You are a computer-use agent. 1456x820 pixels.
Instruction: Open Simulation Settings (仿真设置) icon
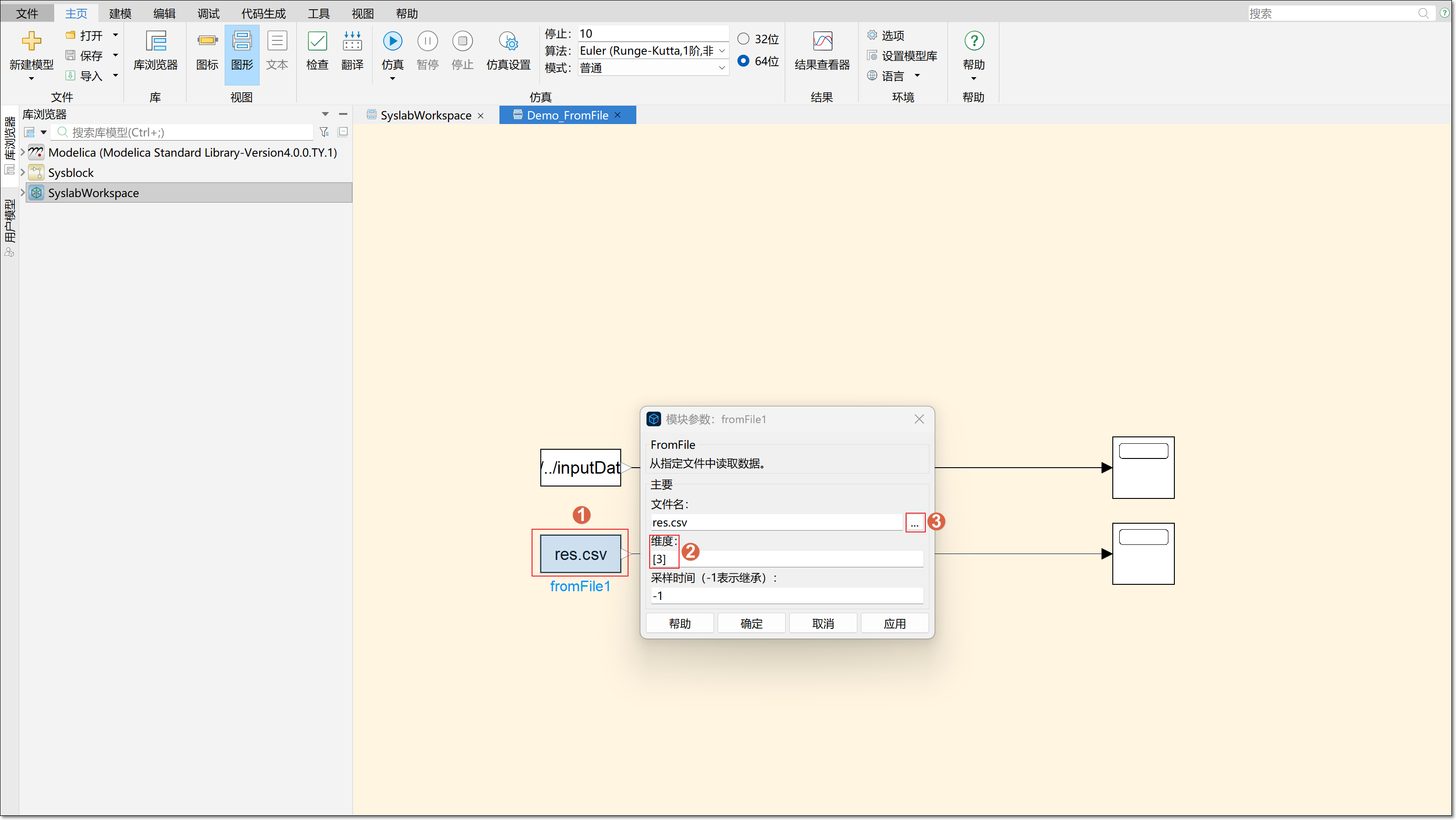tap(508, 41)
